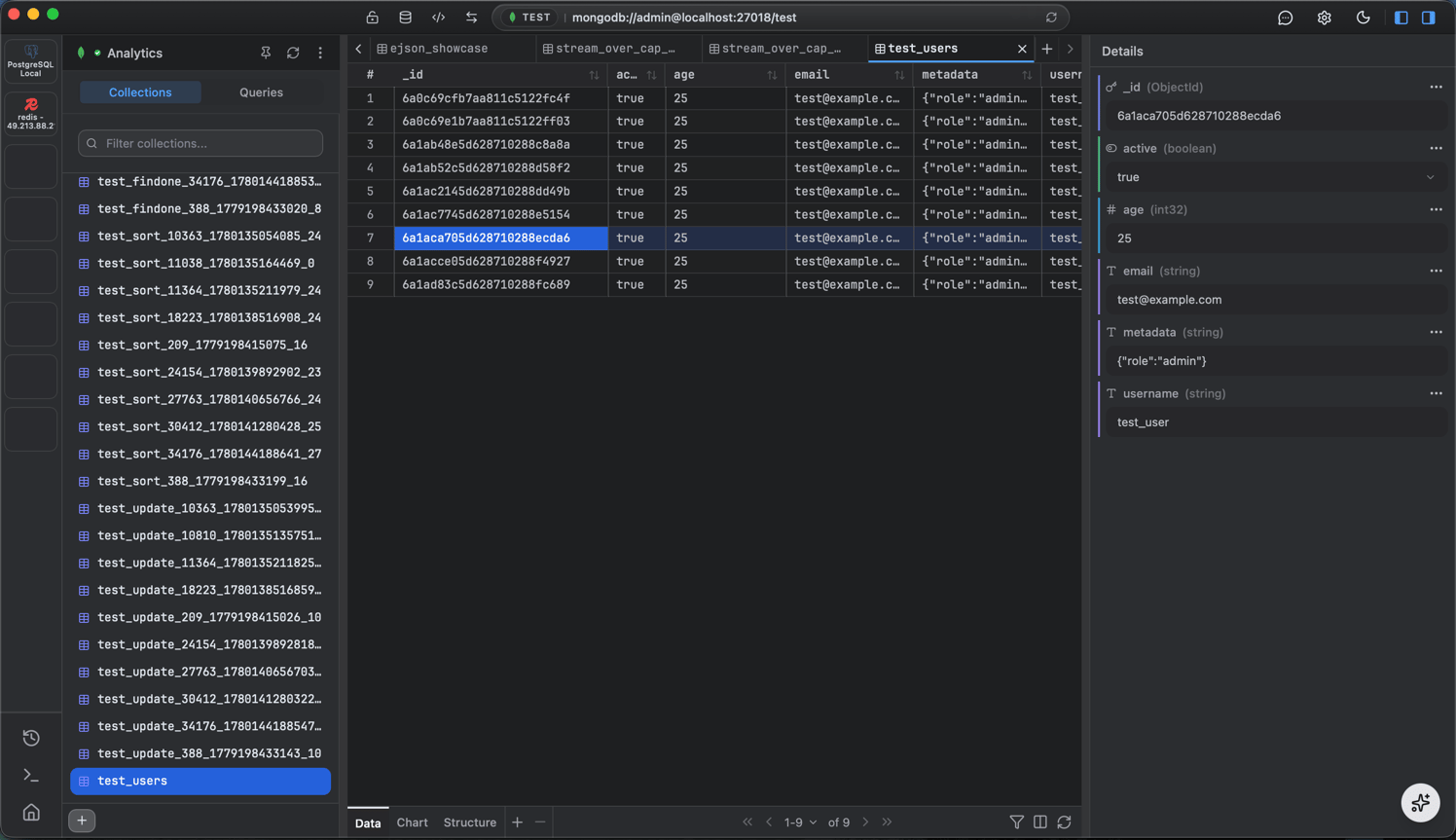Select the cell 6a1acce05d628710288f4927

[x=501, y=261]
